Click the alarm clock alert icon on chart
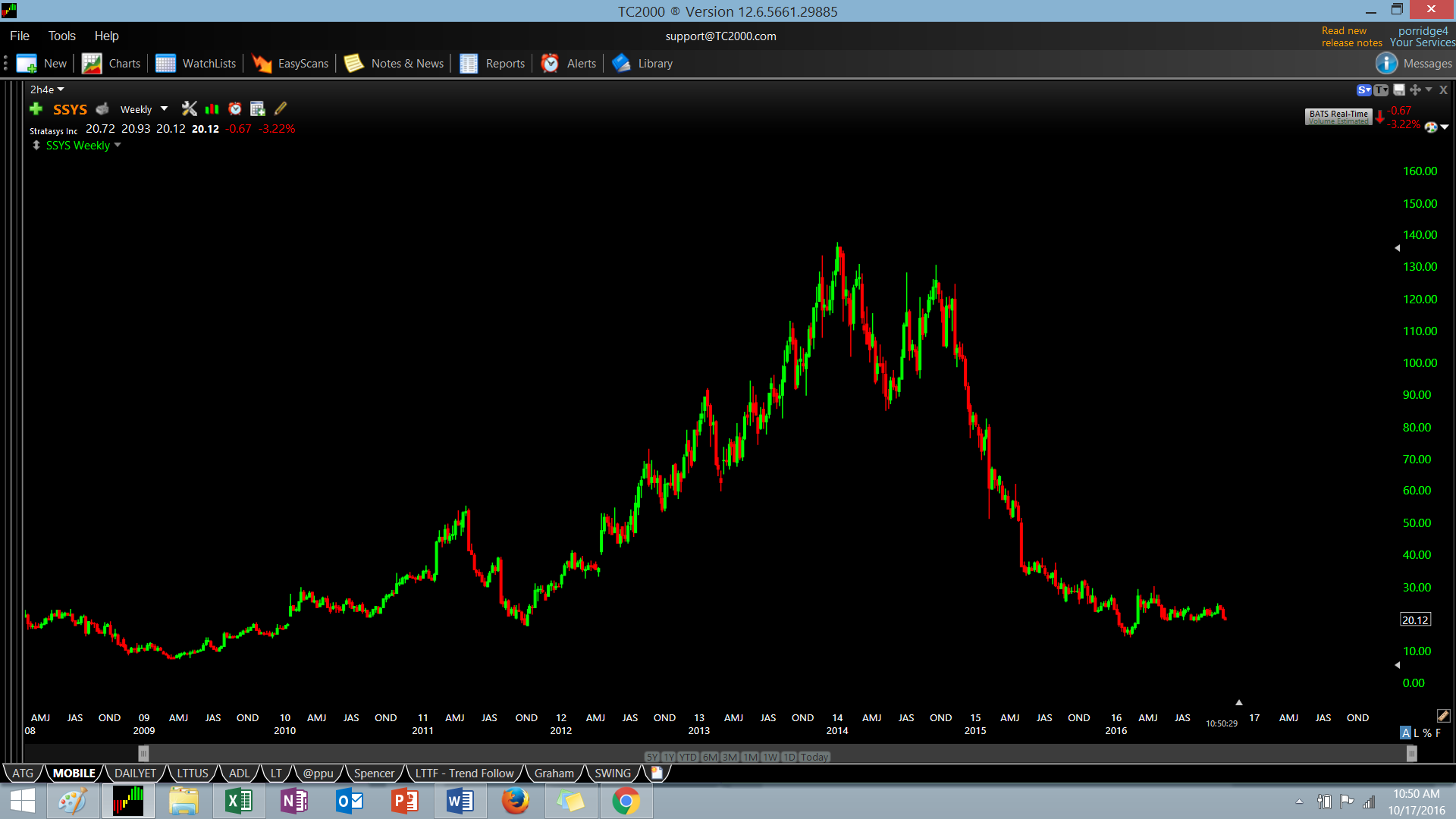 [x=235, y=109]
